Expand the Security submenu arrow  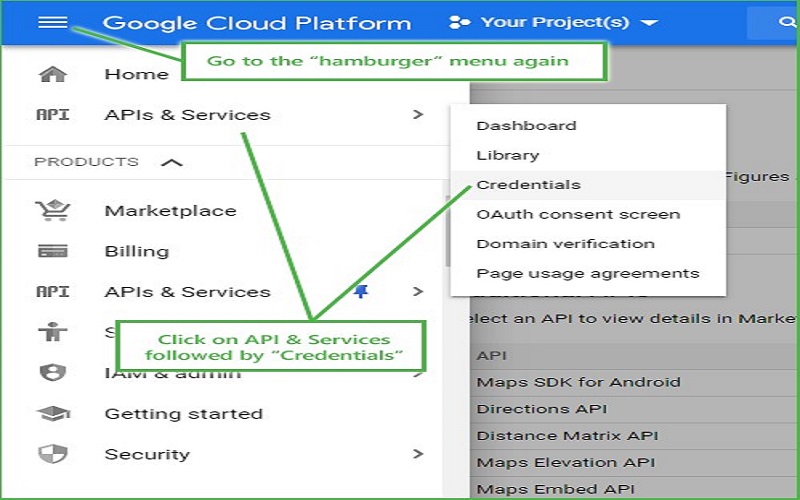(x=418, y=454)
